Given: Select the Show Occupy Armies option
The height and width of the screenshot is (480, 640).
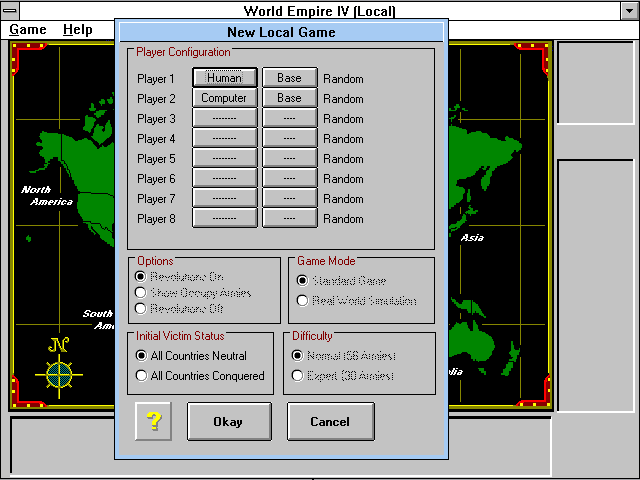Looking at the screenshot, I should (x=193, y=293).
